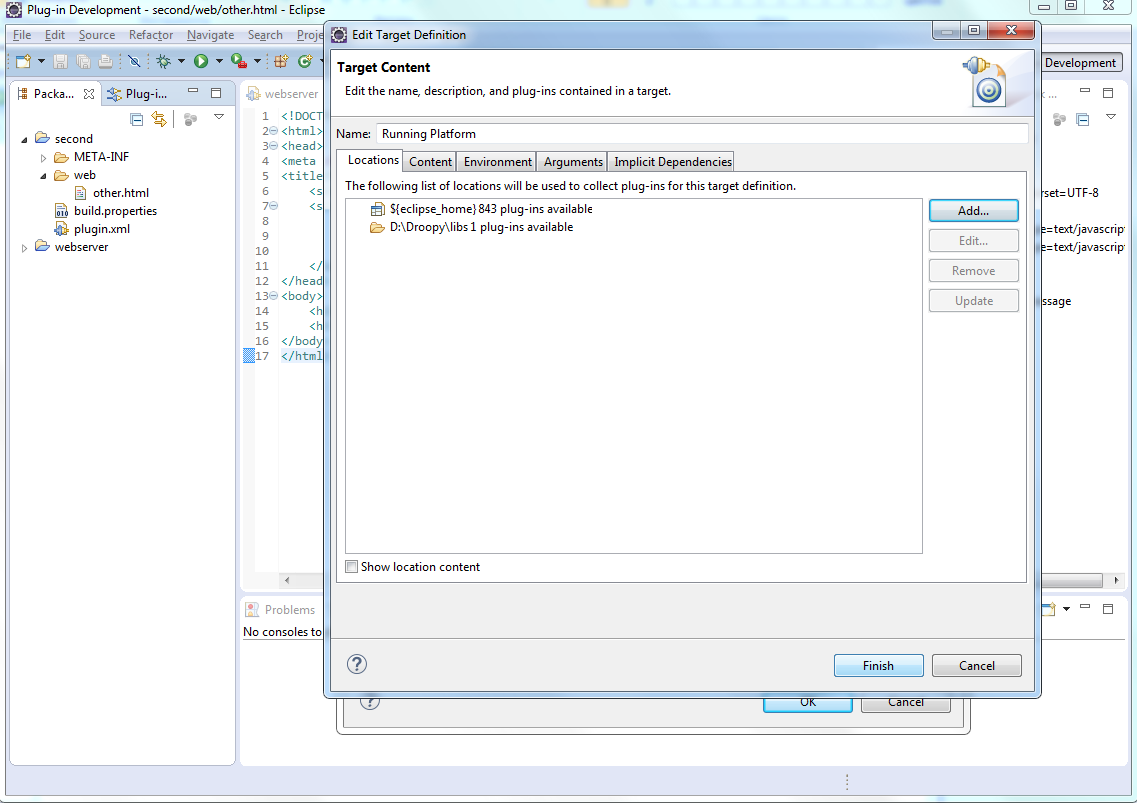Click the Open Console icon in bottom panel

(x=1049, y=609)
